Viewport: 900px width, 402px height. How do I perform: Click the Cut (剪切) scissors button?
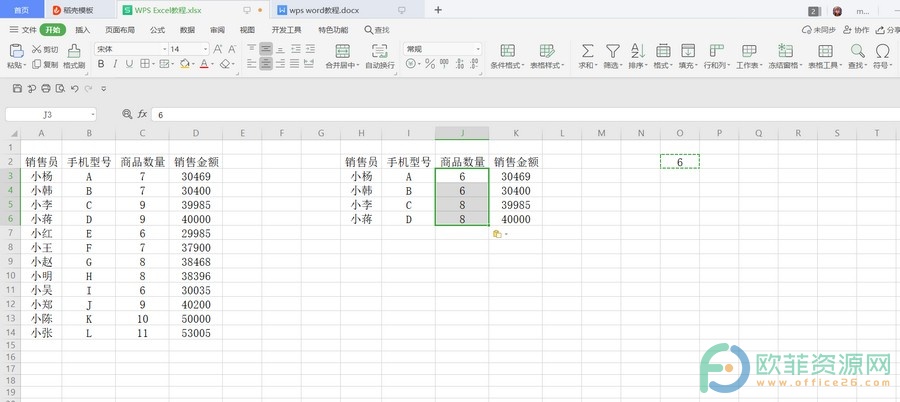(44, 50)
